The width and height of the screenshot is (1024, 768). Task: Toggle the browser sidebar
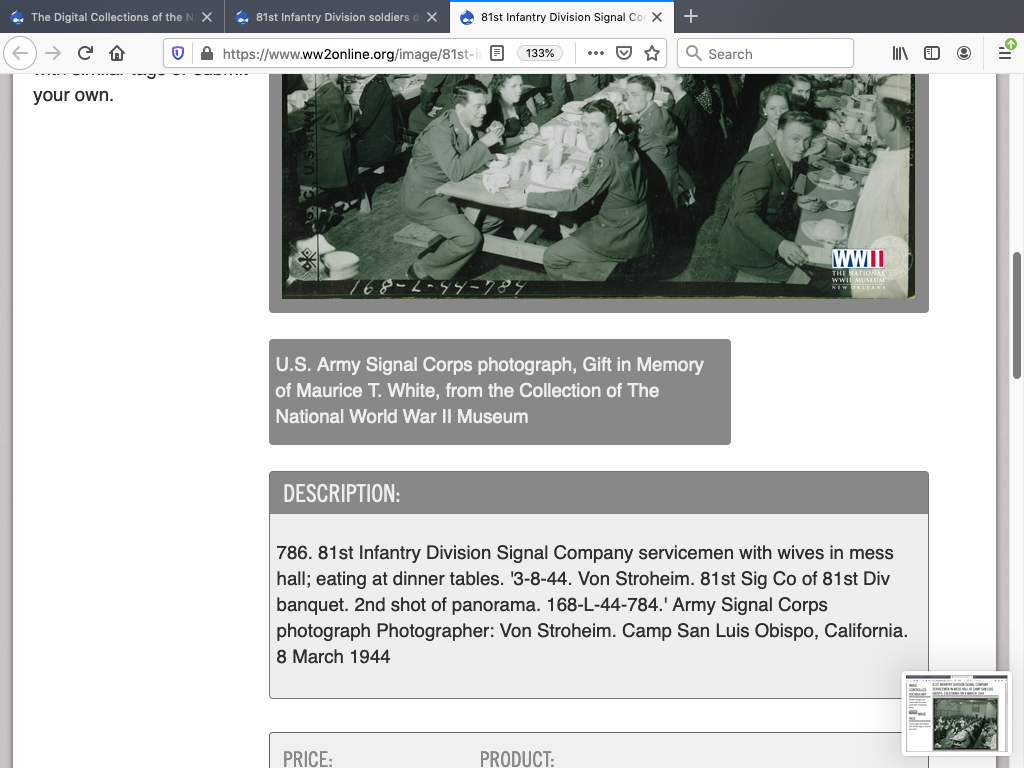click(x=932, y=54)
